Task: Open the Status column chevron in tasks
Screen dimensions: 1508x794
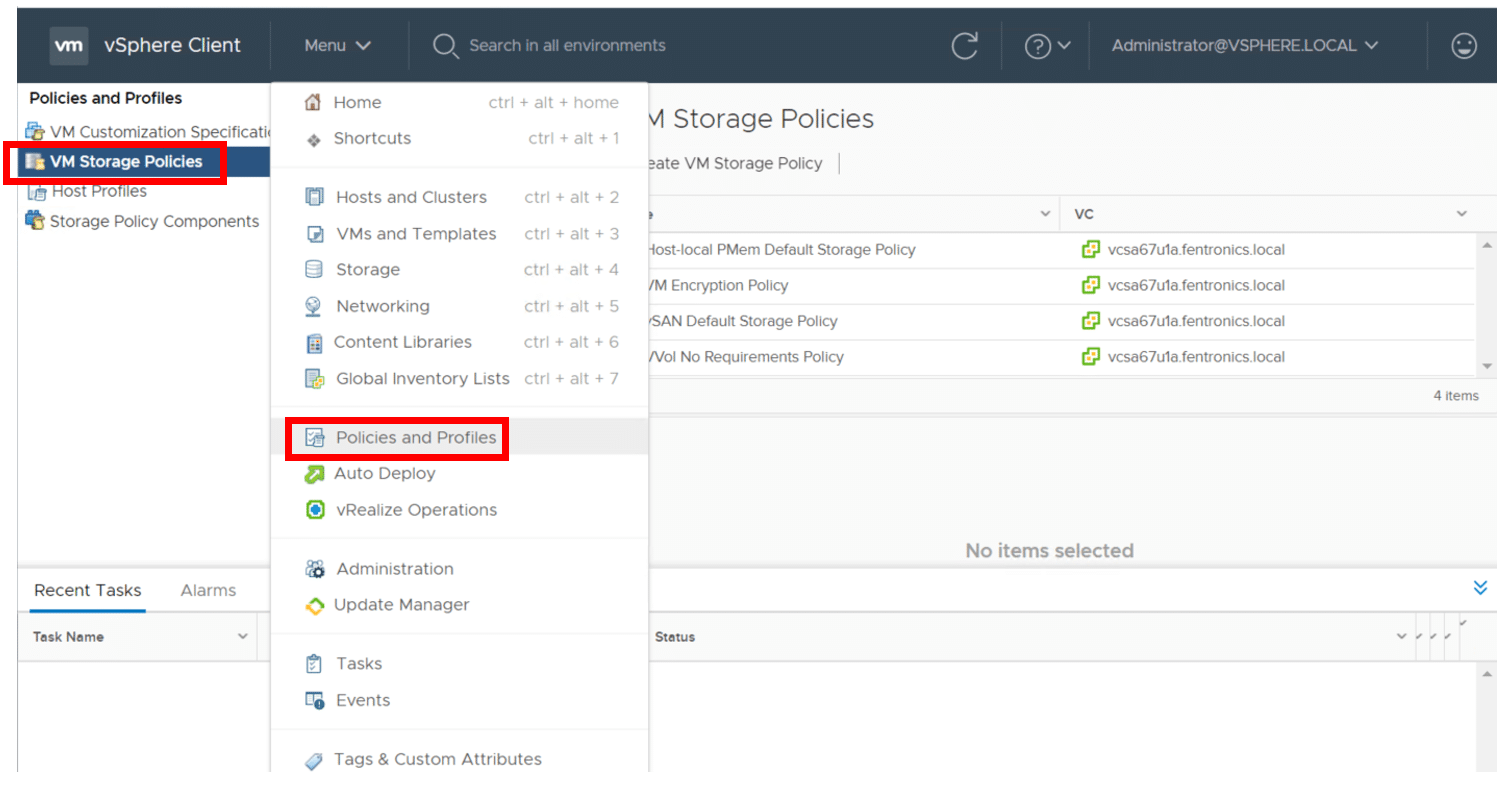Action: click(x=1402, y=637)
